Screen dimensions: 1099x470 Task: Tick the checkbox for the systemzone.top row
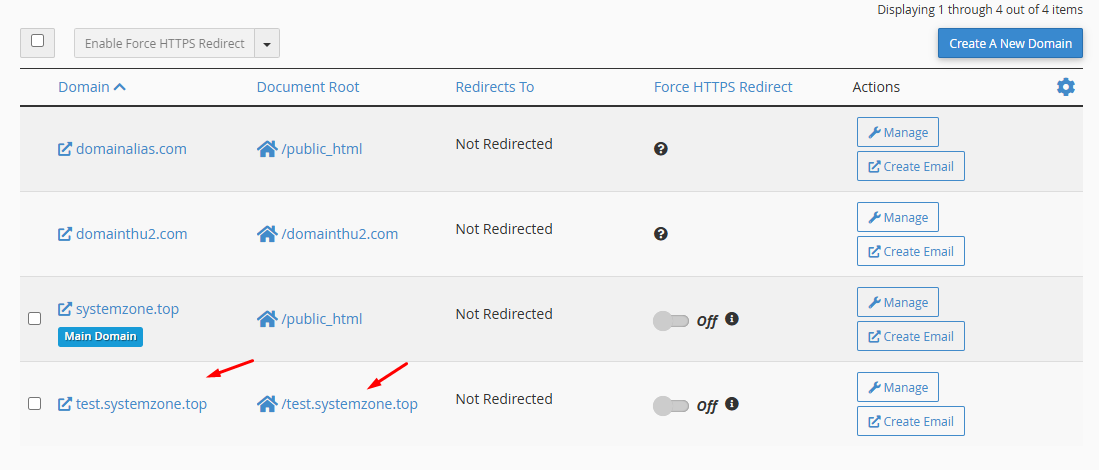[x=35, y=319]
